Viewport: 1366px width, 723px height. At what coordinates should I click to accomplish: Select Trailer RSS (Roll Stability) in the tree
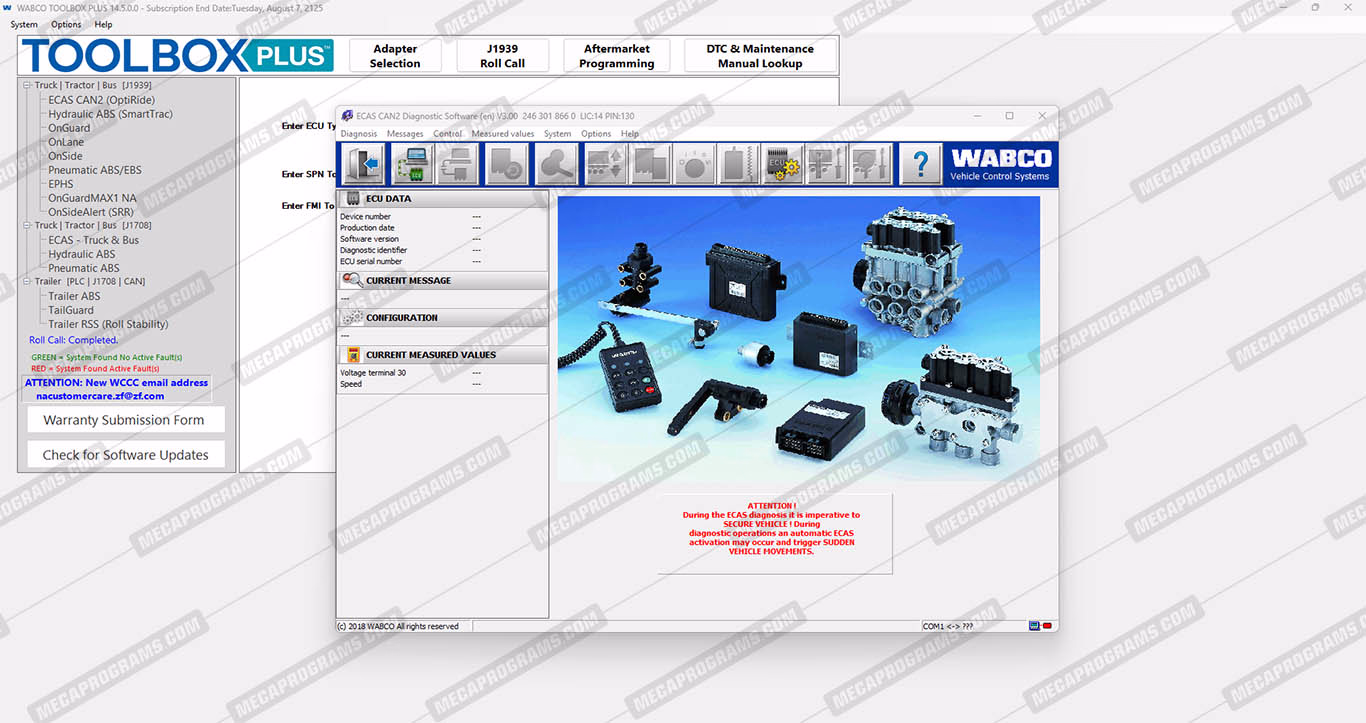(108, 324)
